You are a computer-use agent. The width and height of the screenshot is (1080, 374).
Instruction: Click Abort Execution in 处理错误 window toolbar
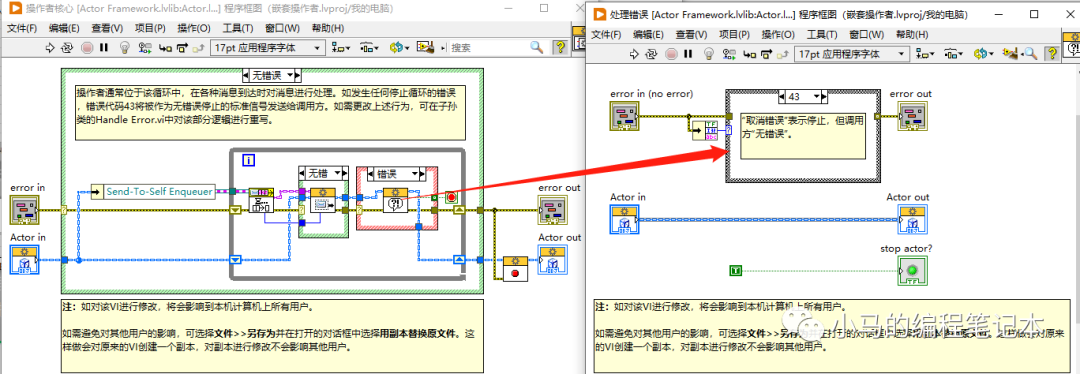pos(672,54)
